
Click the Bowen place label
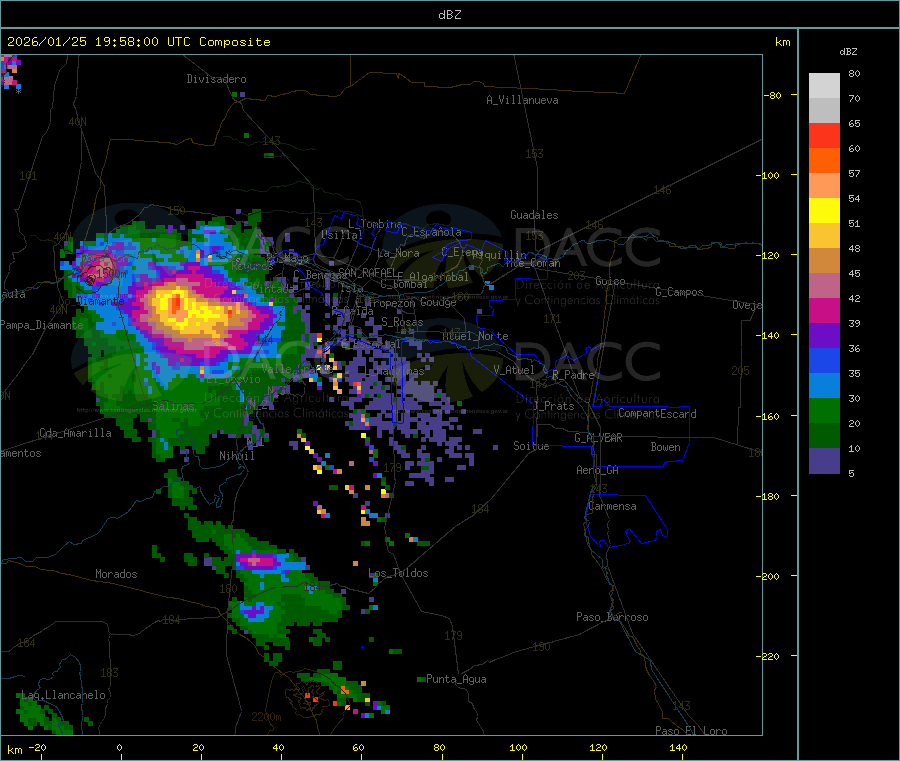[x=665, y=447]
